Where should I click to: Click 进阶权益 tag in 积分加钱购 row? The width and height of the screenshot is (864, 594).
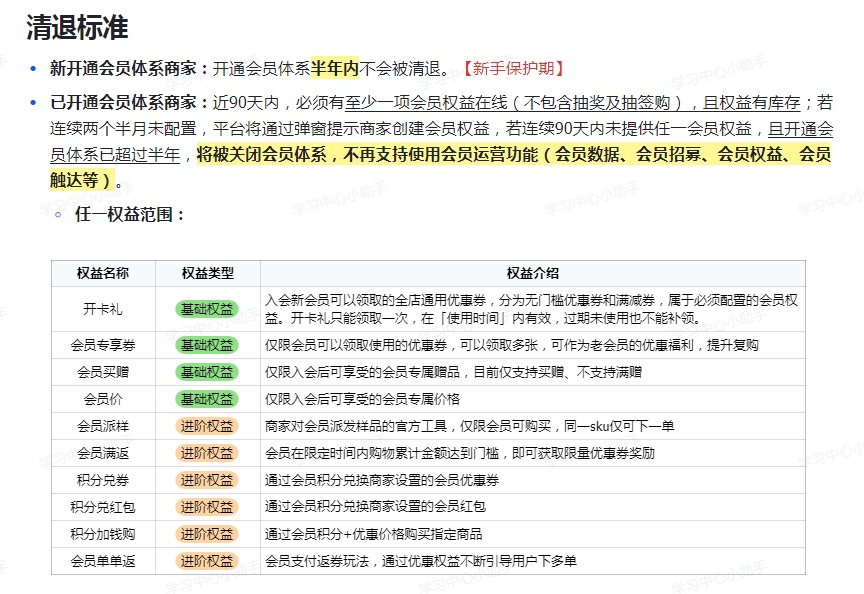tap(207, 534)
